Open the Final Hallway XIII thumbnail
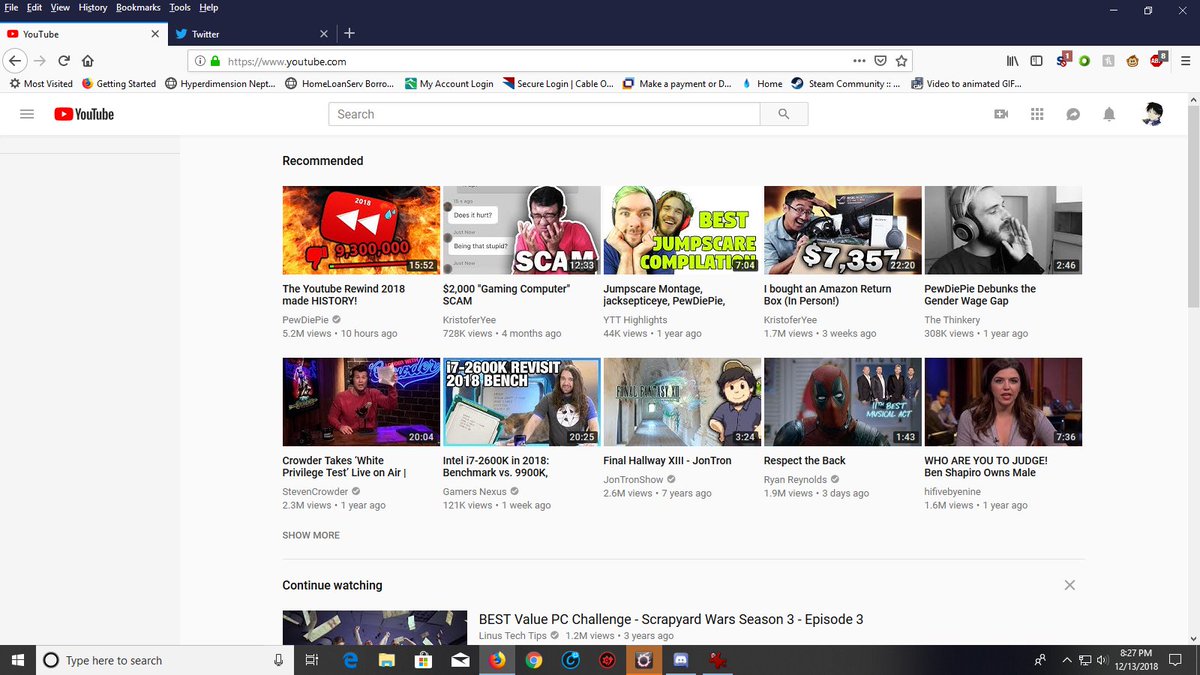The width and height of the screenshot is (1200, 675). coord(682,402)
